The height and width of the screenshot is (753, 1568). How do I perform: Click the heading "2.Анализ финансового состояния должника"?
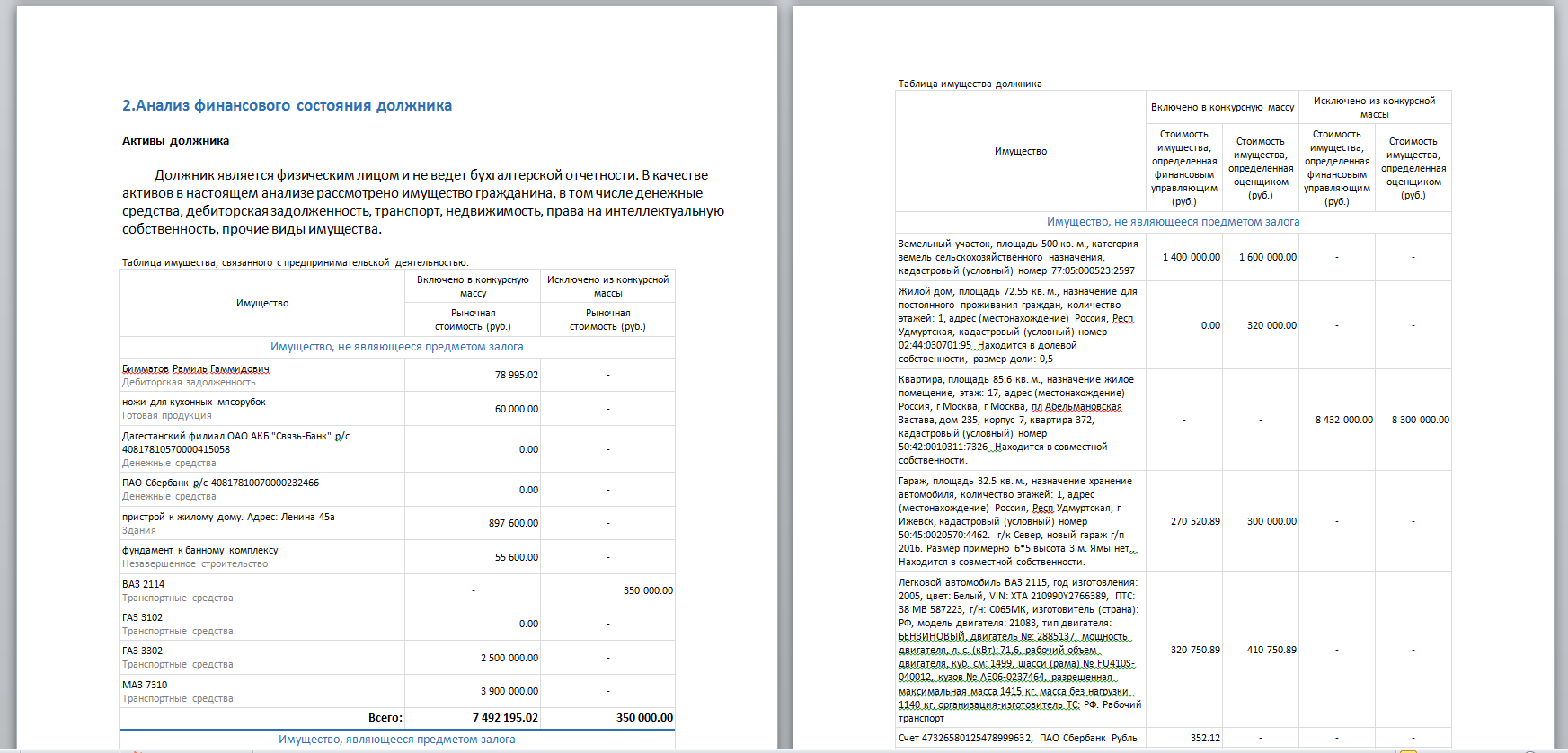tap(287, 106)
